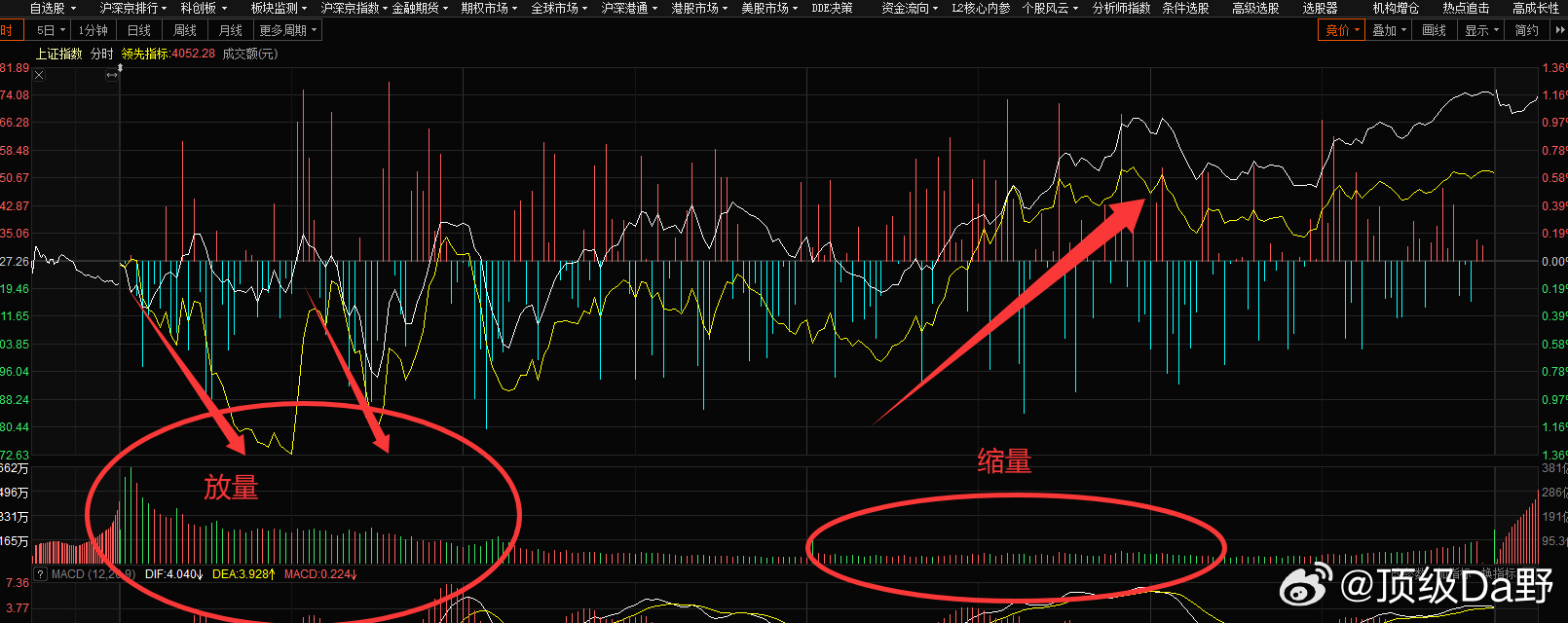The height and width of the screenshot is (623, 1568).
Task: Close the chart pane with X icon
Action: pyautogui.click(x=39, y=74)
